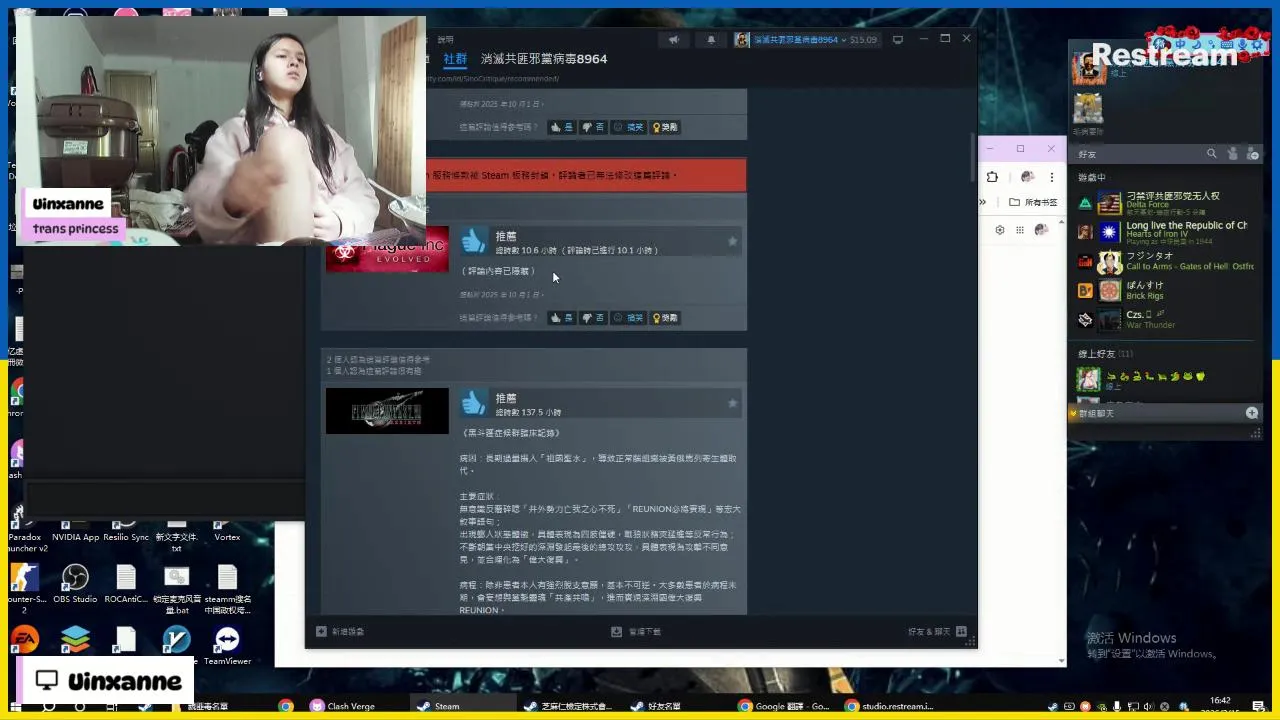Select friend Long live the Republic playing Hearts of Iron IV
The width and height of the screenshot is (1280, 720).
click(x=1165, y=232)
